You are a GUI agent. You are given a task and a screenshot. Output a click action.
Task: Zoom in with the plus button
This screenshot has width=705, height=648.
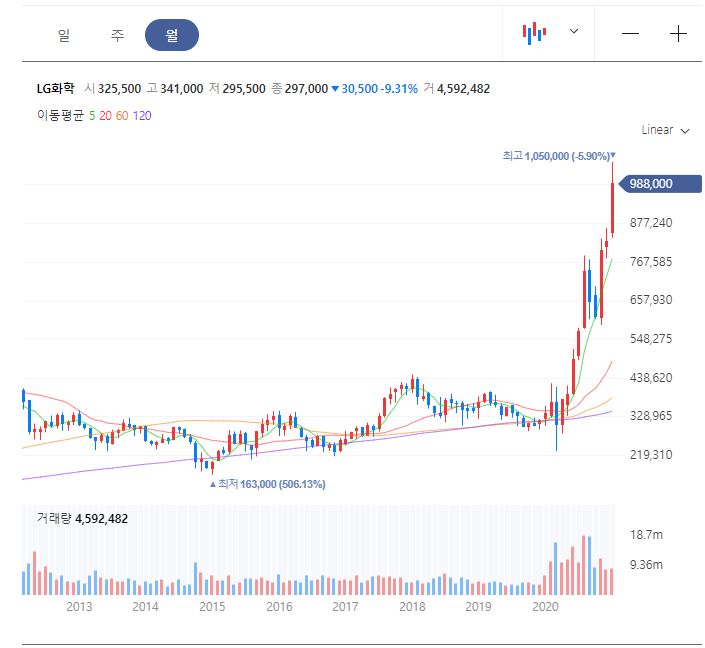click(678, 34)
